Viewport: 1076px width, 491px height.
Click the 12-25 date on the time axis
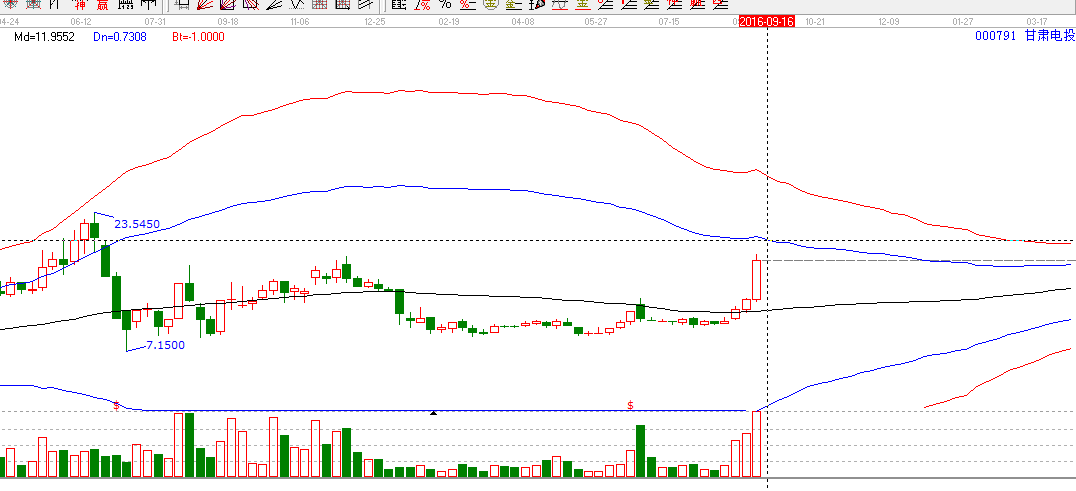[375, 21]
